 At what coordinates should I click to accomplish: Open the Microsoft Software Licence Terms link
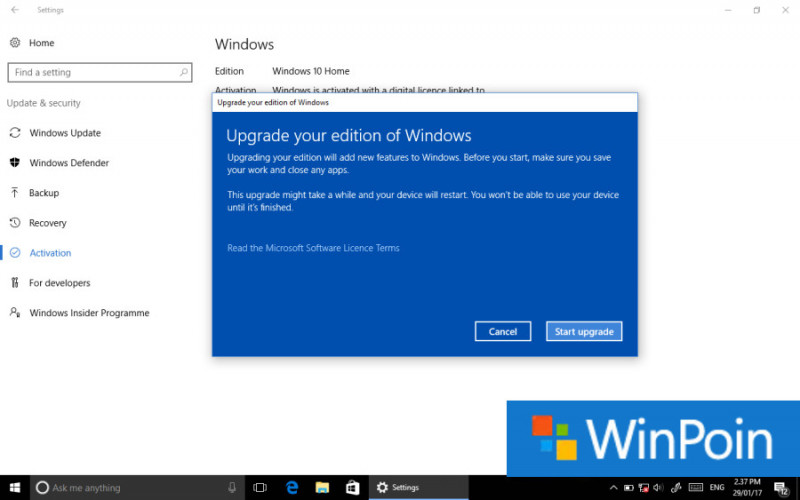tap(313, 248)
